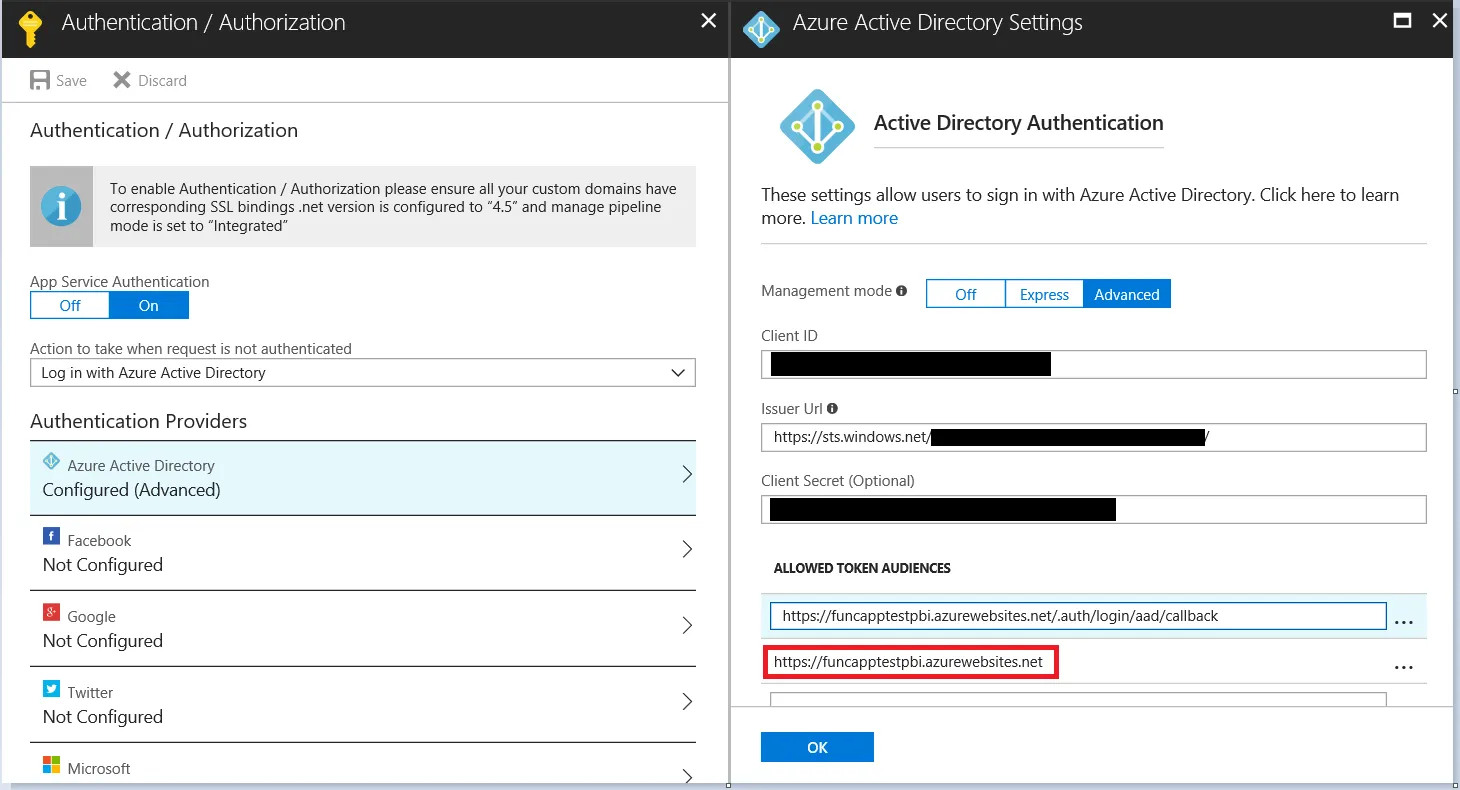Click the Client ID input field
Screen dimensions: 1460x790
coord(1094,364)
